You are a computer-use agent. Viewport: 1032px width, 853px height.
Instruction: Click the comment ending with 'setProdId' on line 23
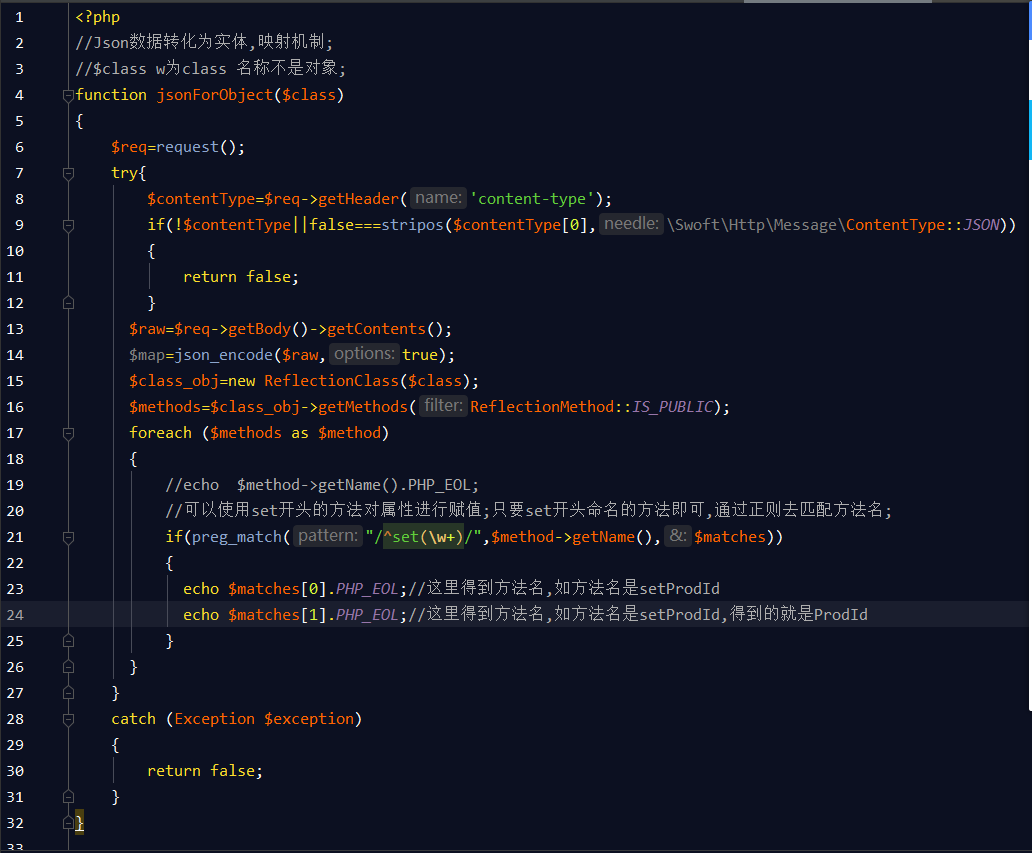tap(564, 588)
